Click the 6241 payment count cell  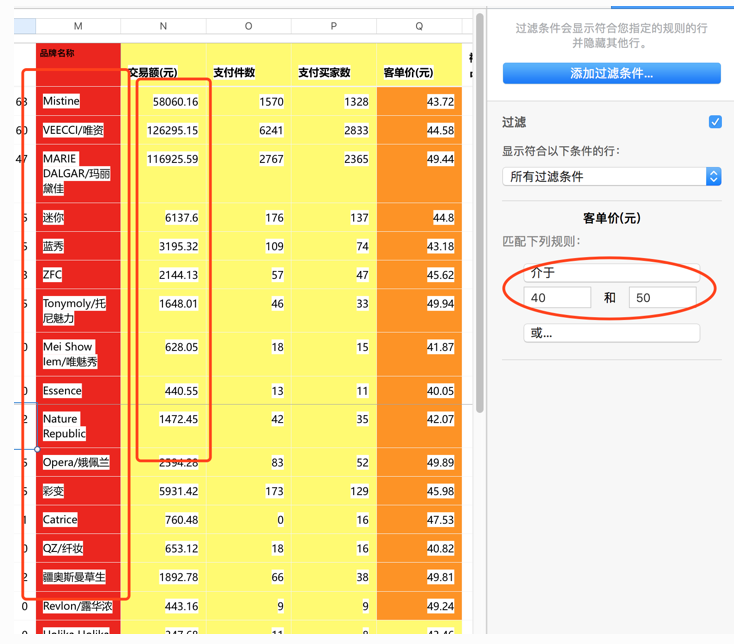pos(249,130)
